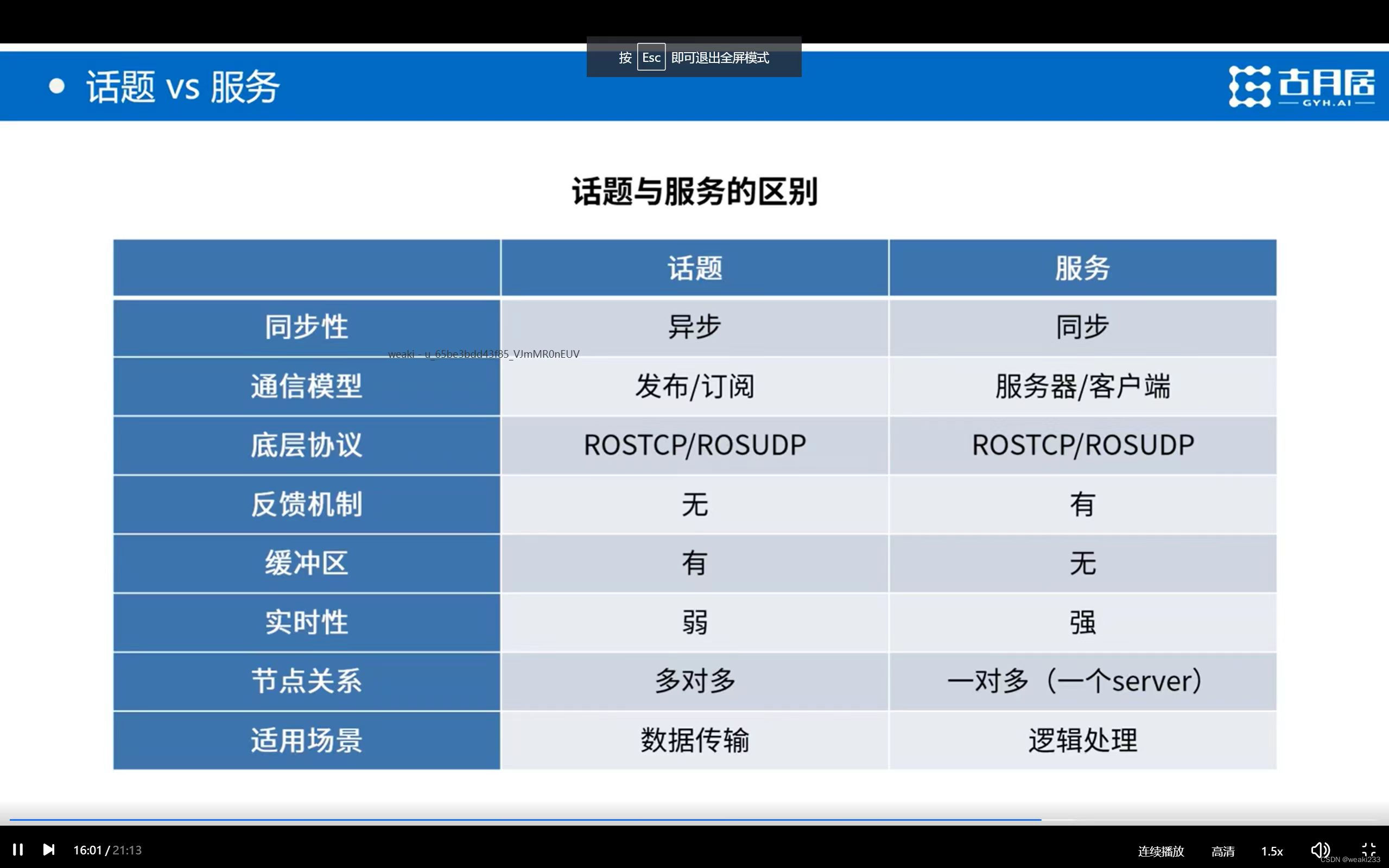
Task: Click the 数据传输 cell
Action: pyautogui.click(x=695, y=740)
